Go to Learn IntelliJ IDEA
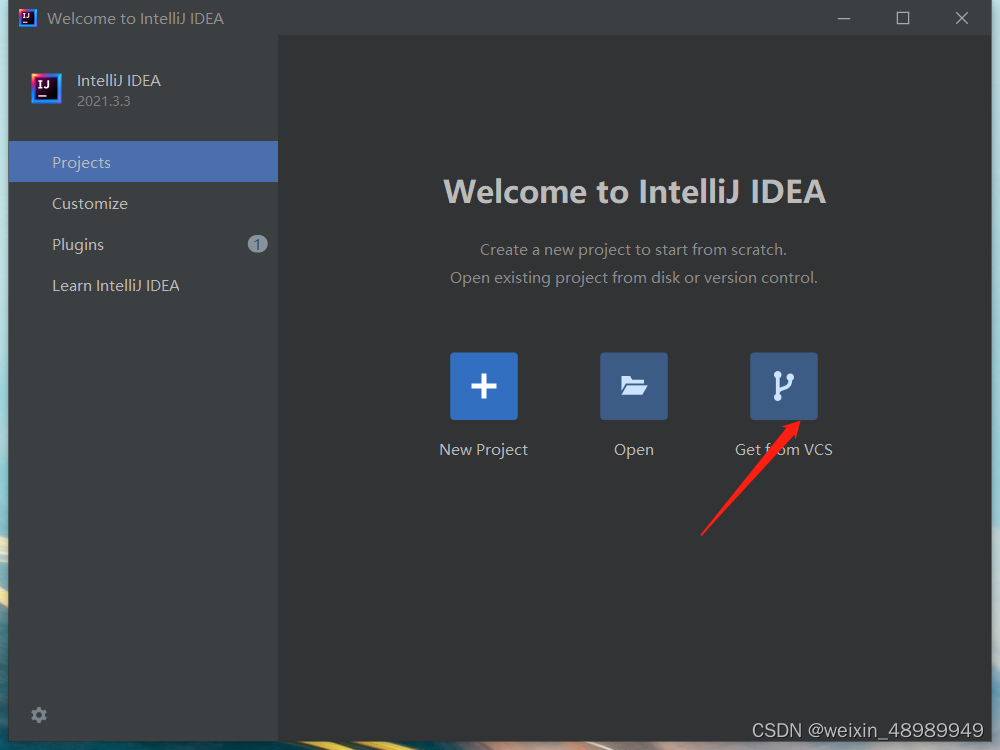Viewport: 1000px width, 750px height. pos(143,285)
